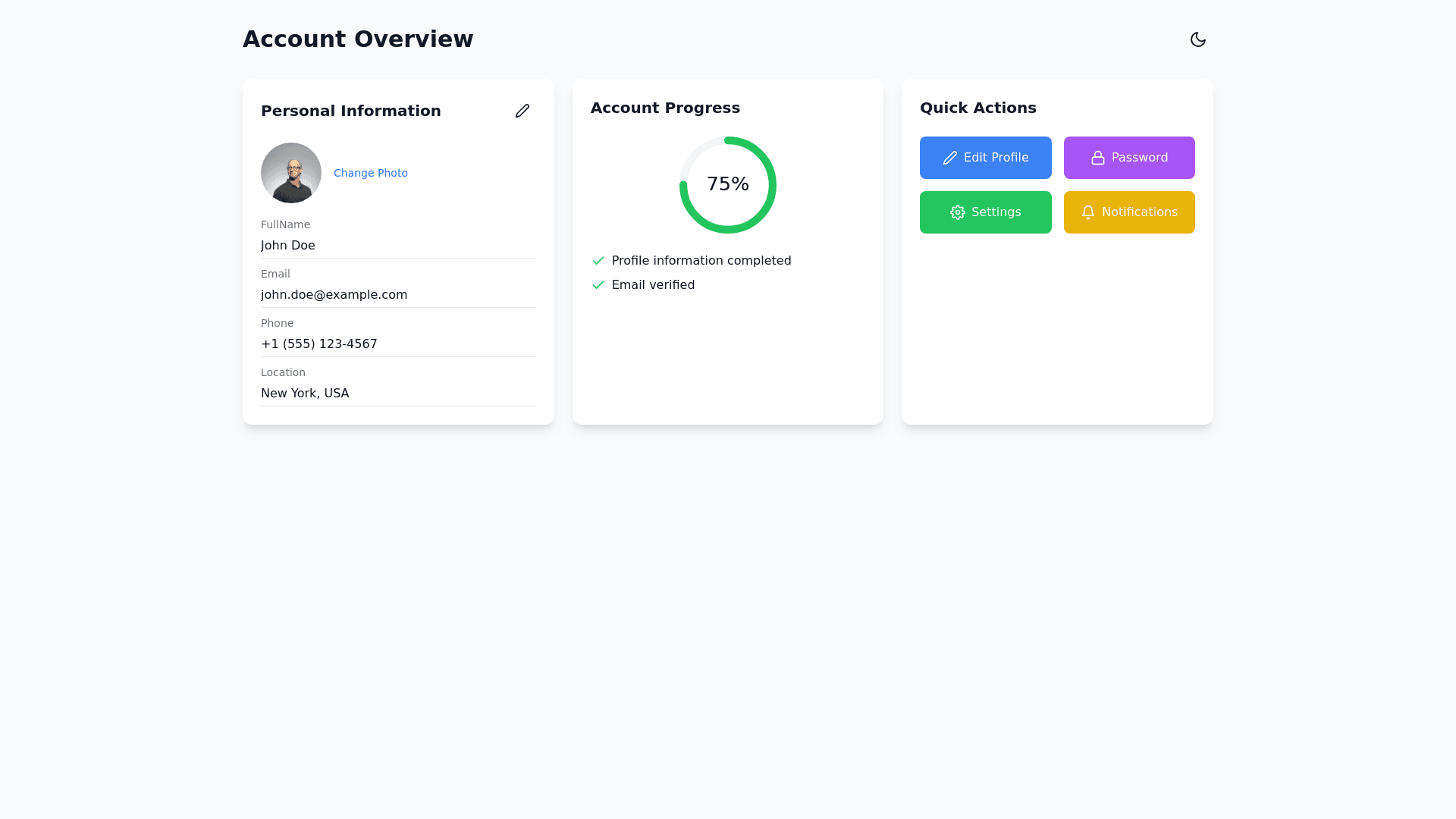Click the lock icon on Password button
Viewport: 1456px width, 819px height.
[1097, 158]
